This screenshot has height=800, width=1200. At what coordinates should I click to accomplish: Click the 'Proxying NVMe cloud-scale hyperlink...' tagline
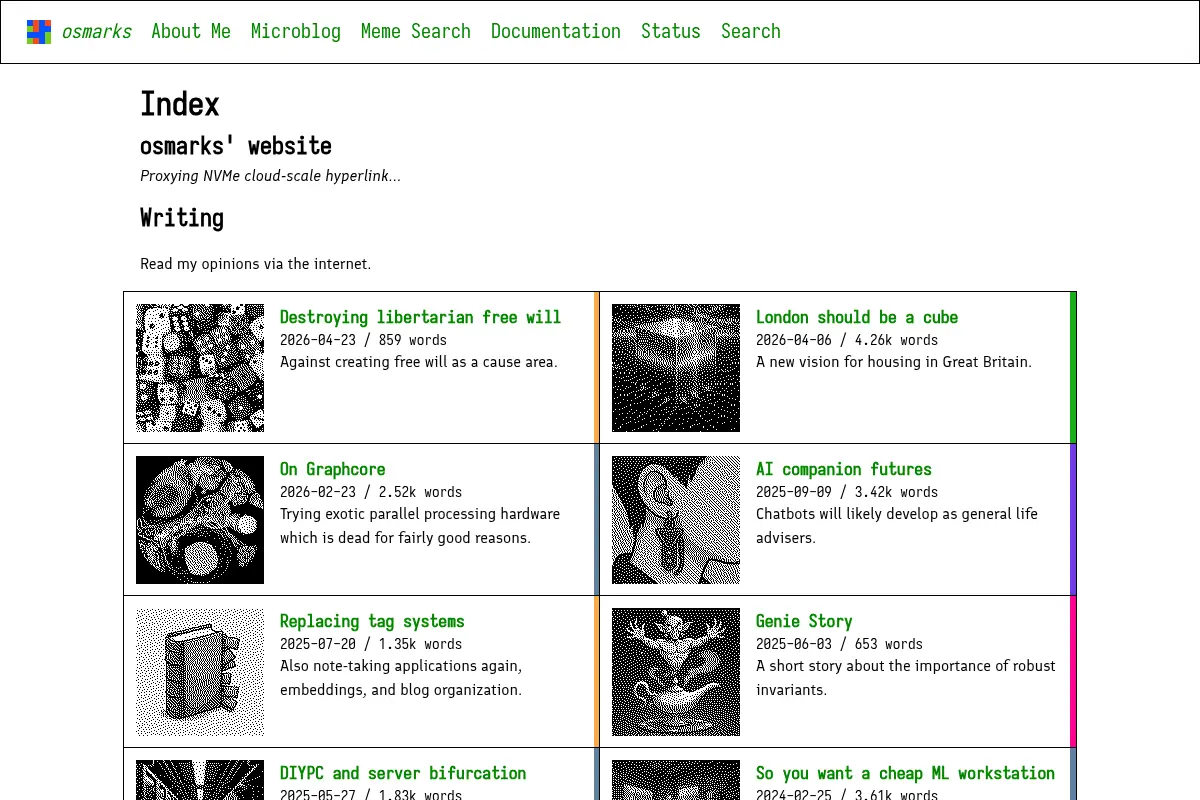point(270,176)
